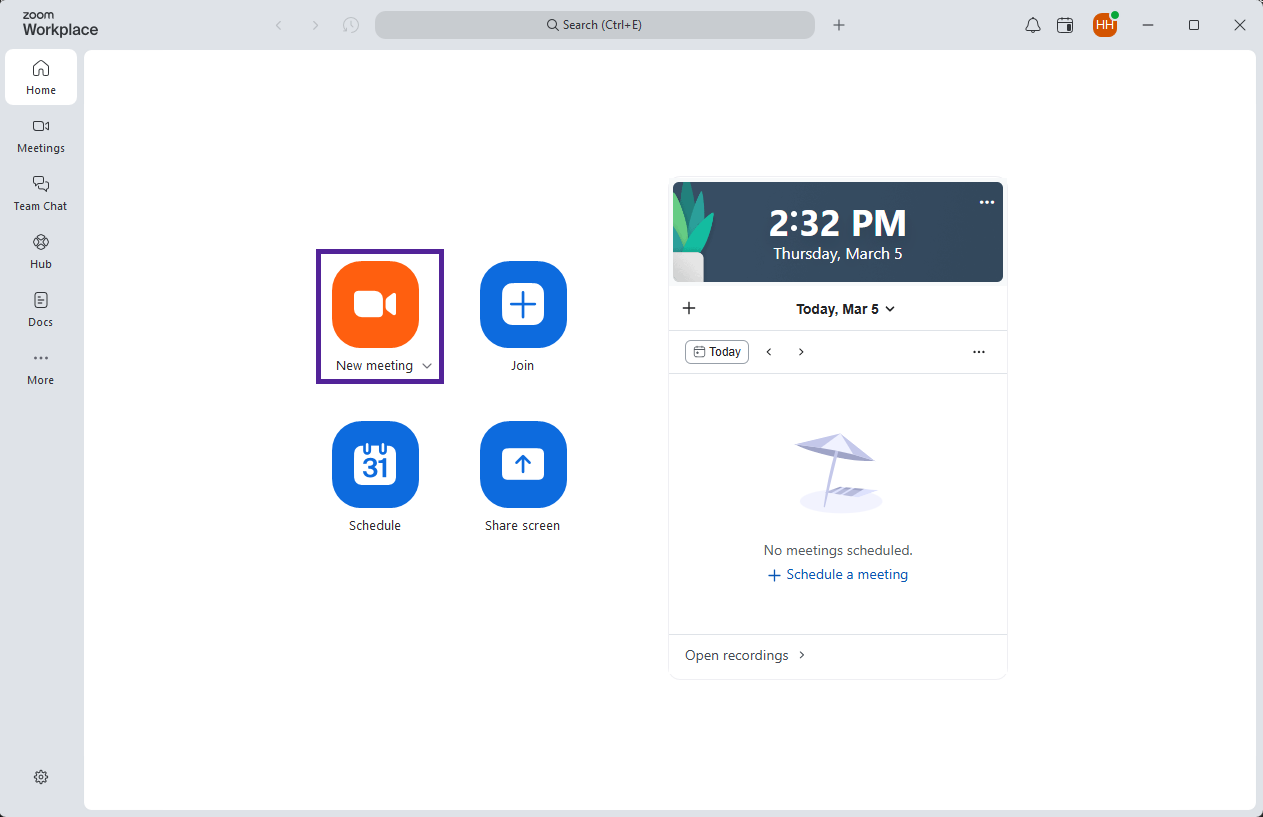
Task: Open notifications from the bell icon
Action: tap(1032, 25)
